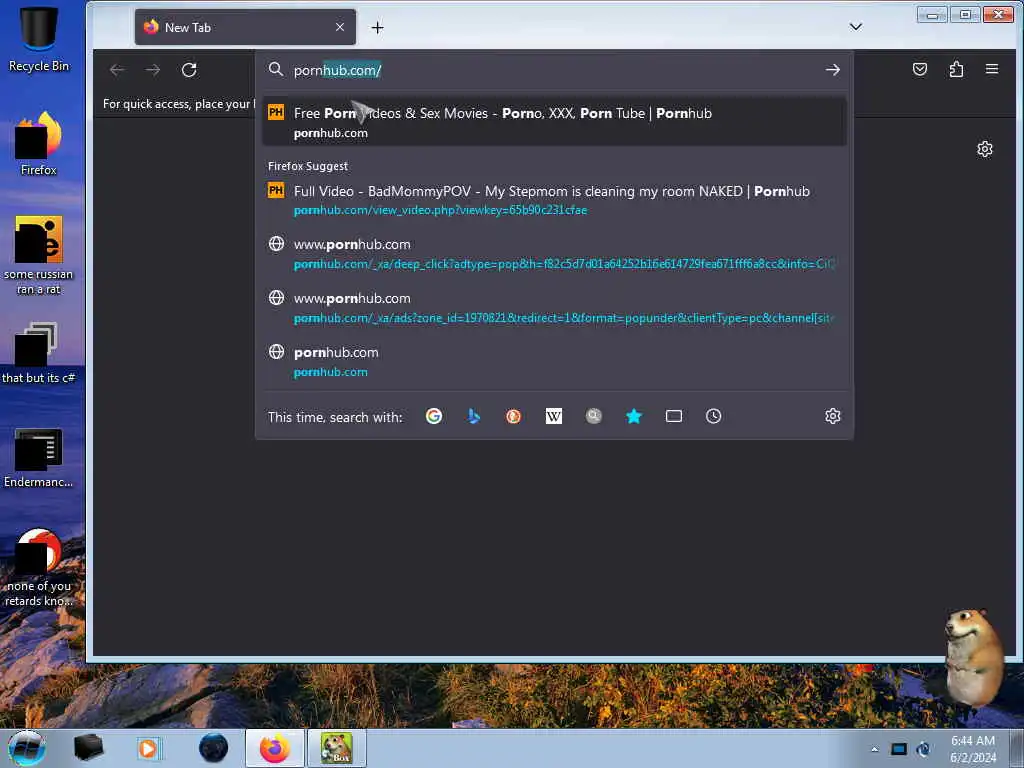Select the 'some russian ran a rat' desktop icon
The width and height of the screenshot is (1024, 768).
(39, 256)
